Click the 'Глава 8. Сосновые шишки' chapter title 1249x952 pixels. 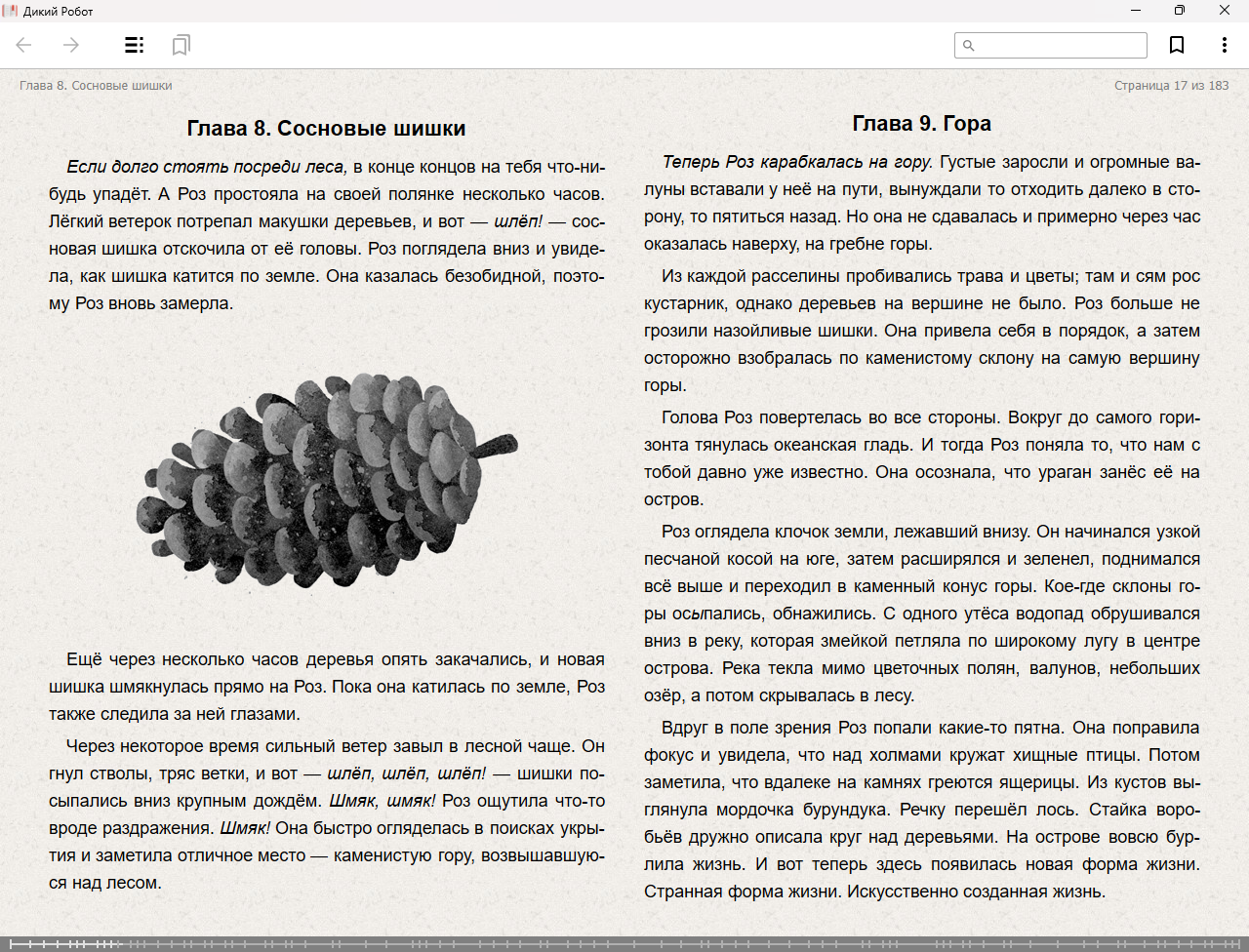click(326, 129)
